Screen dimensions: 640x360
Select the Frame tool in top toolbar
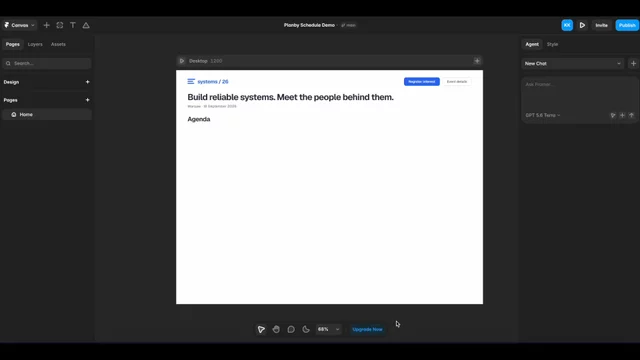pyautogui.click(x=60, y=25)
